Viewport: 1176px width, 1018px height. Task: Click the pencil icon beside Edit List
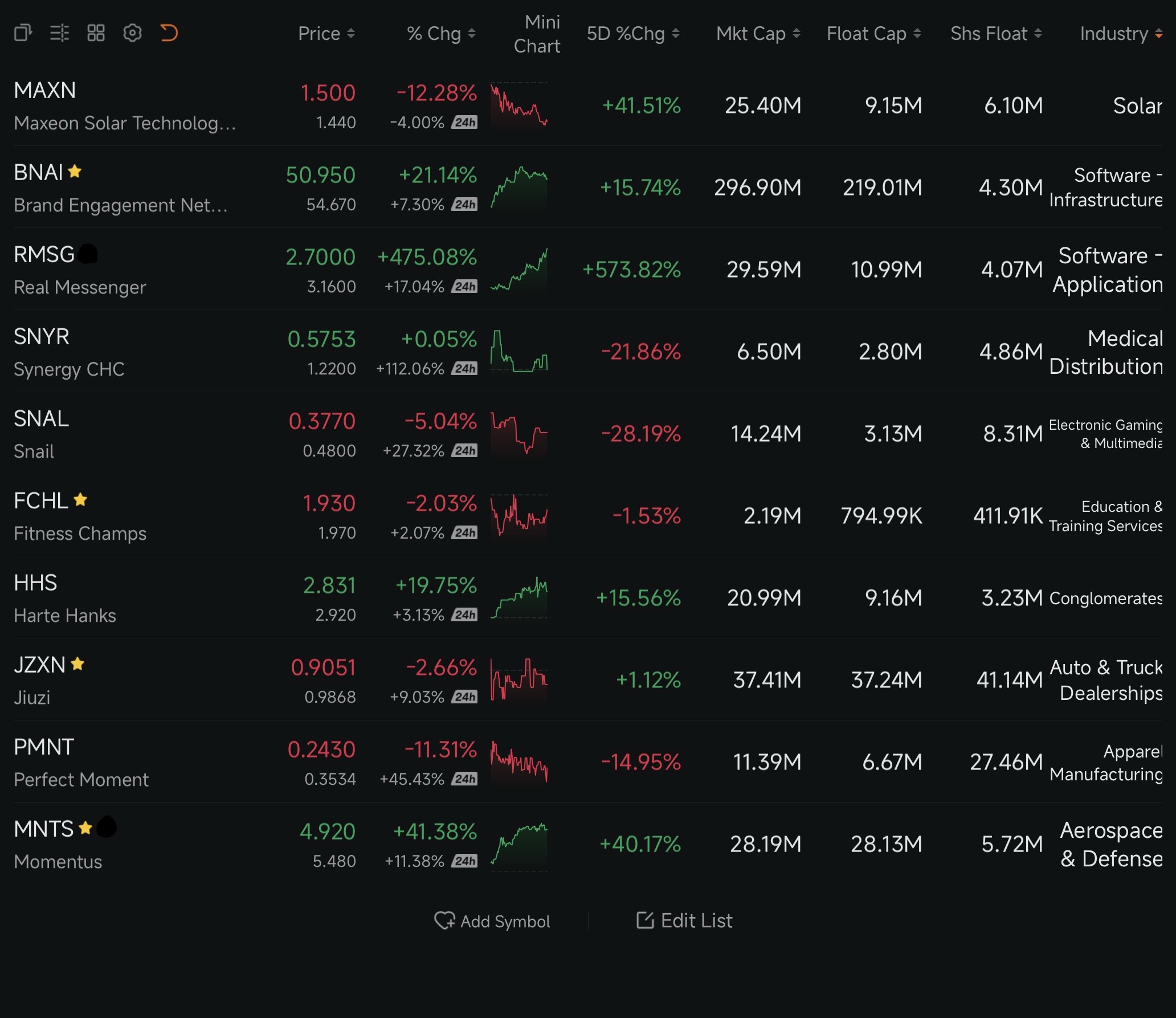point(645,920)
